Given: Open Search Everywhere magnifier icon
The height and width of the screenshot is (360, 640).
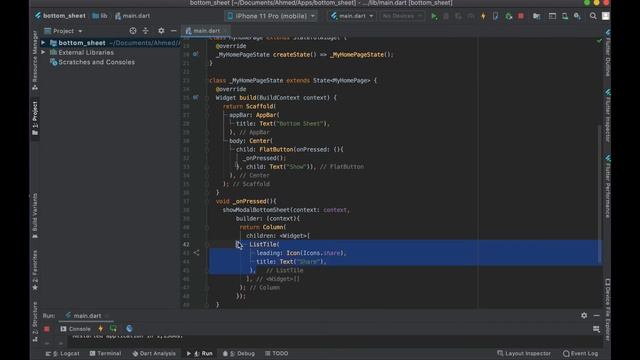Looking at the screenshot, I should (x=593, y=16).
